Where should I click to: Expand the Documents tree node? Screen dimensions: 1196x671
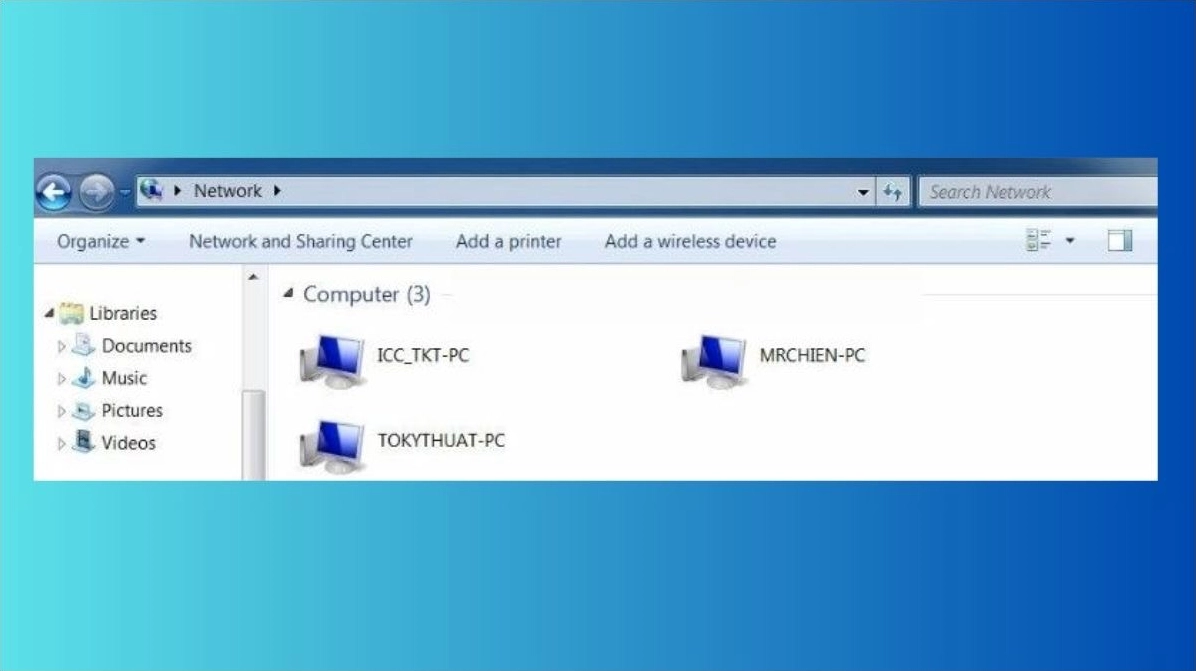tap(63, 346)
